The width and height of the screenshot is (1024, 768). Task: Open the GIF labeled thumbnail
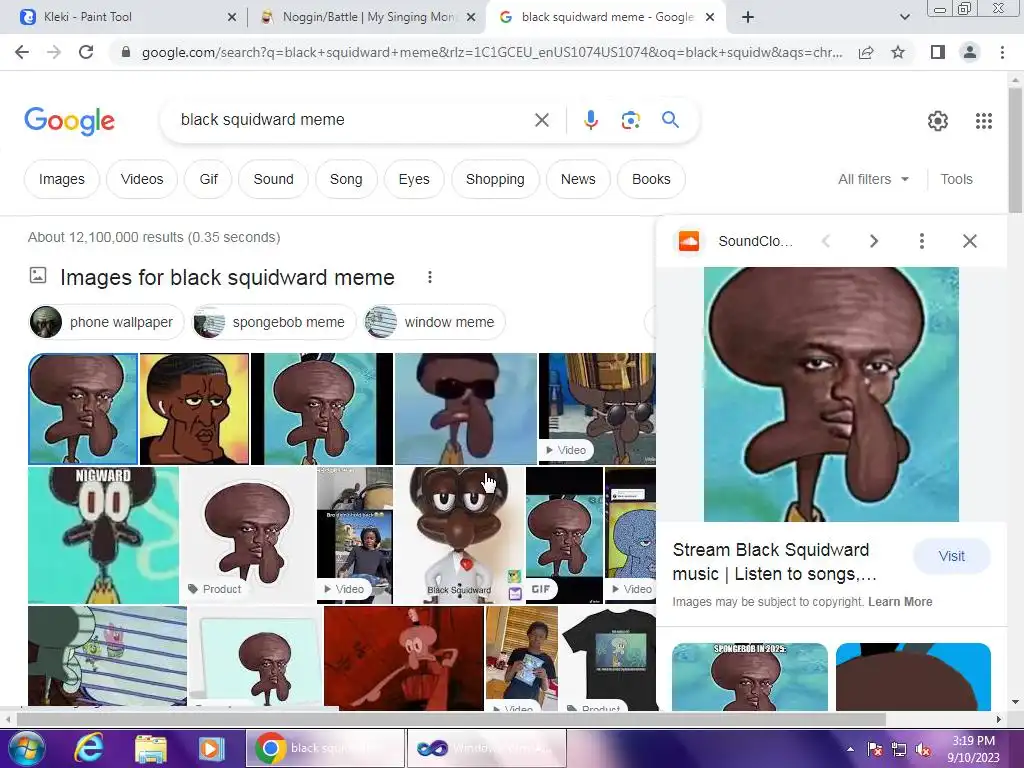pyautogui.click(x=564, y=535)
